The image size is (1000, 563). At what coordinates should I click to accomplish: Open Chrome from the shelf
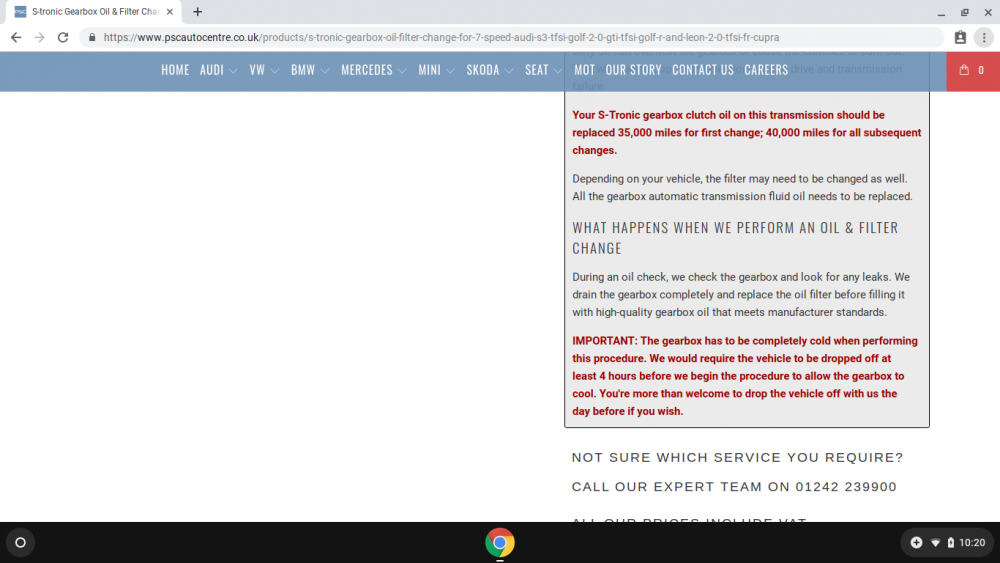click(x=500, y=543)
